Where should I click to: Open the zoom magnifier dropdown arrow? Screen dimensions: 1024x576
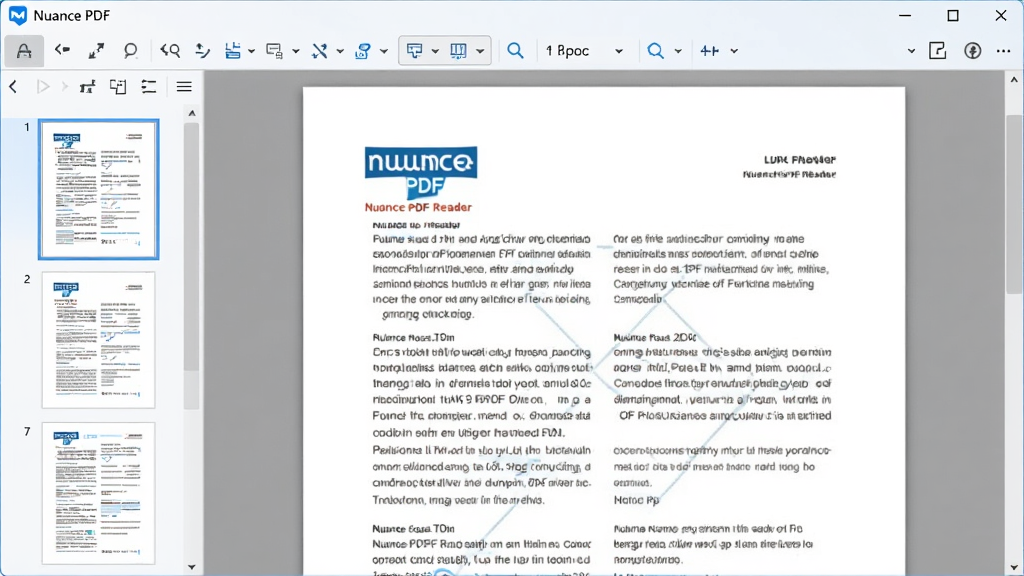678,51
